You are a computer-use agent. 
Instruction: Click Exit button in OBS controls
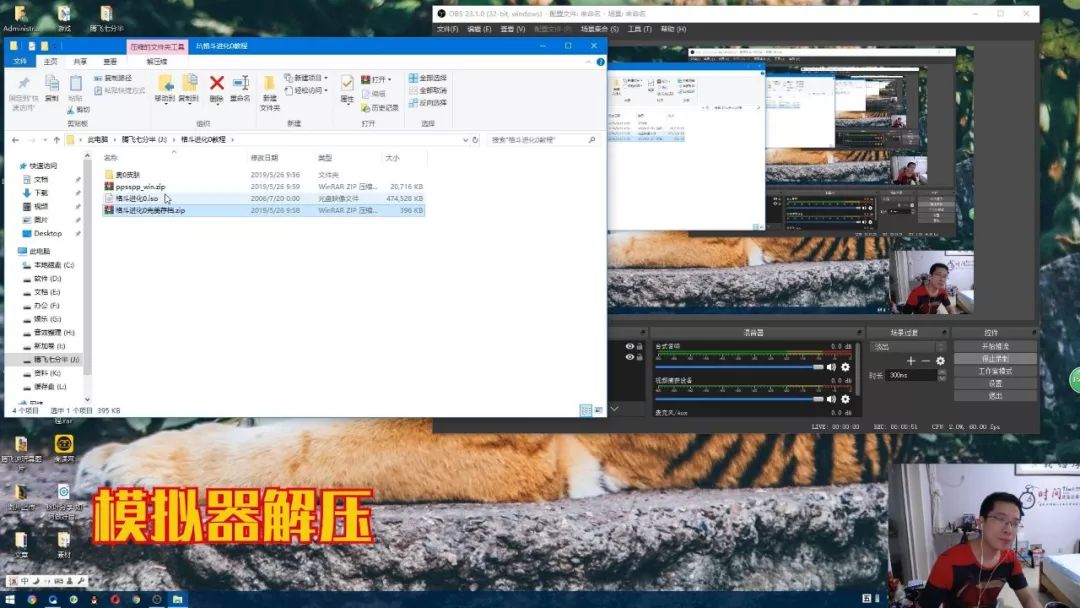995,396
